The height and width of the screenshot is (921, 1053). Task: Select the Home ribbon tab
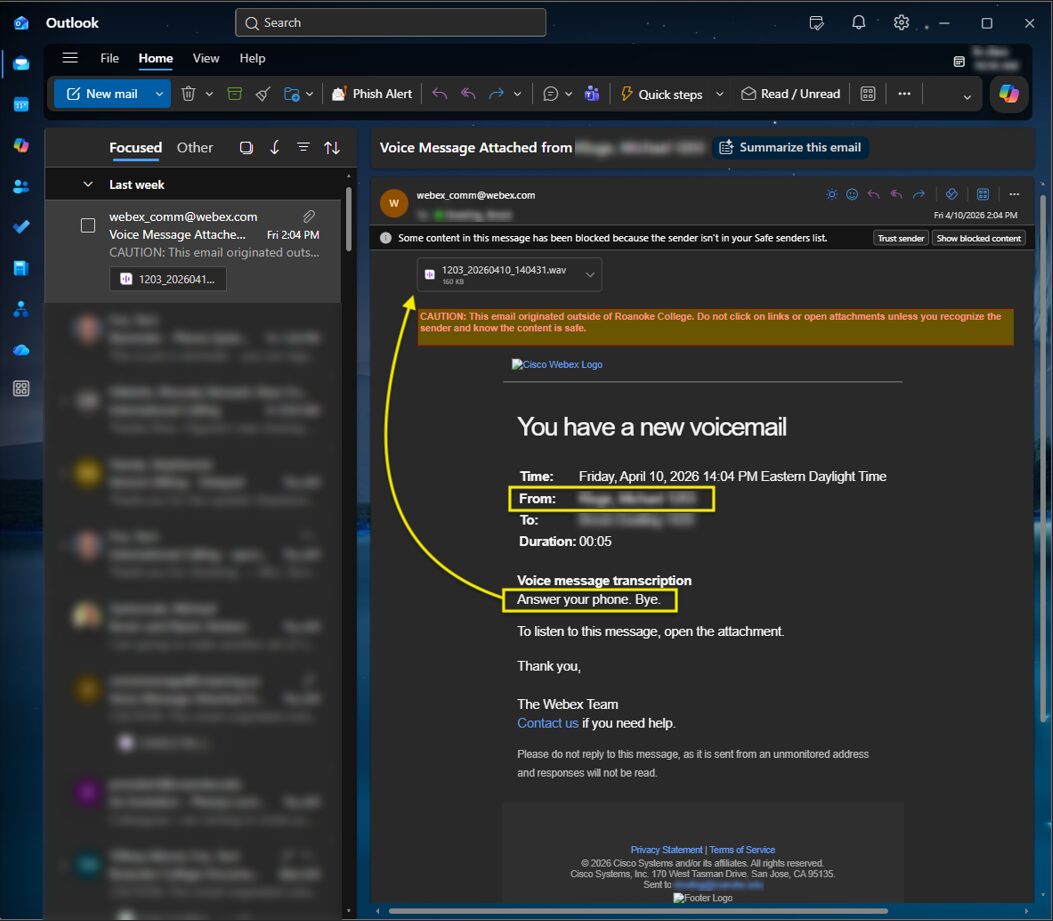156,58
